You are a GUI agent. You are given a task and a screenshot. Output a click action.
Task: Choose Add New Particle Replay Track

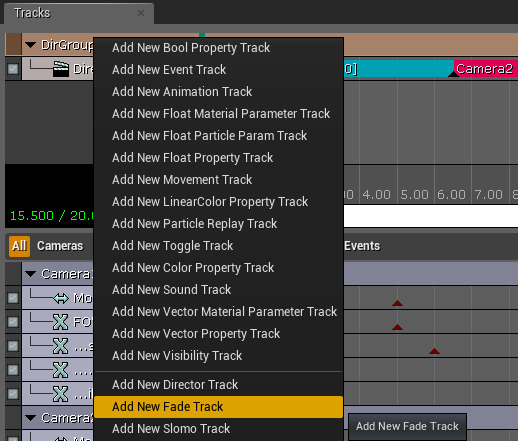pos(219,224)
